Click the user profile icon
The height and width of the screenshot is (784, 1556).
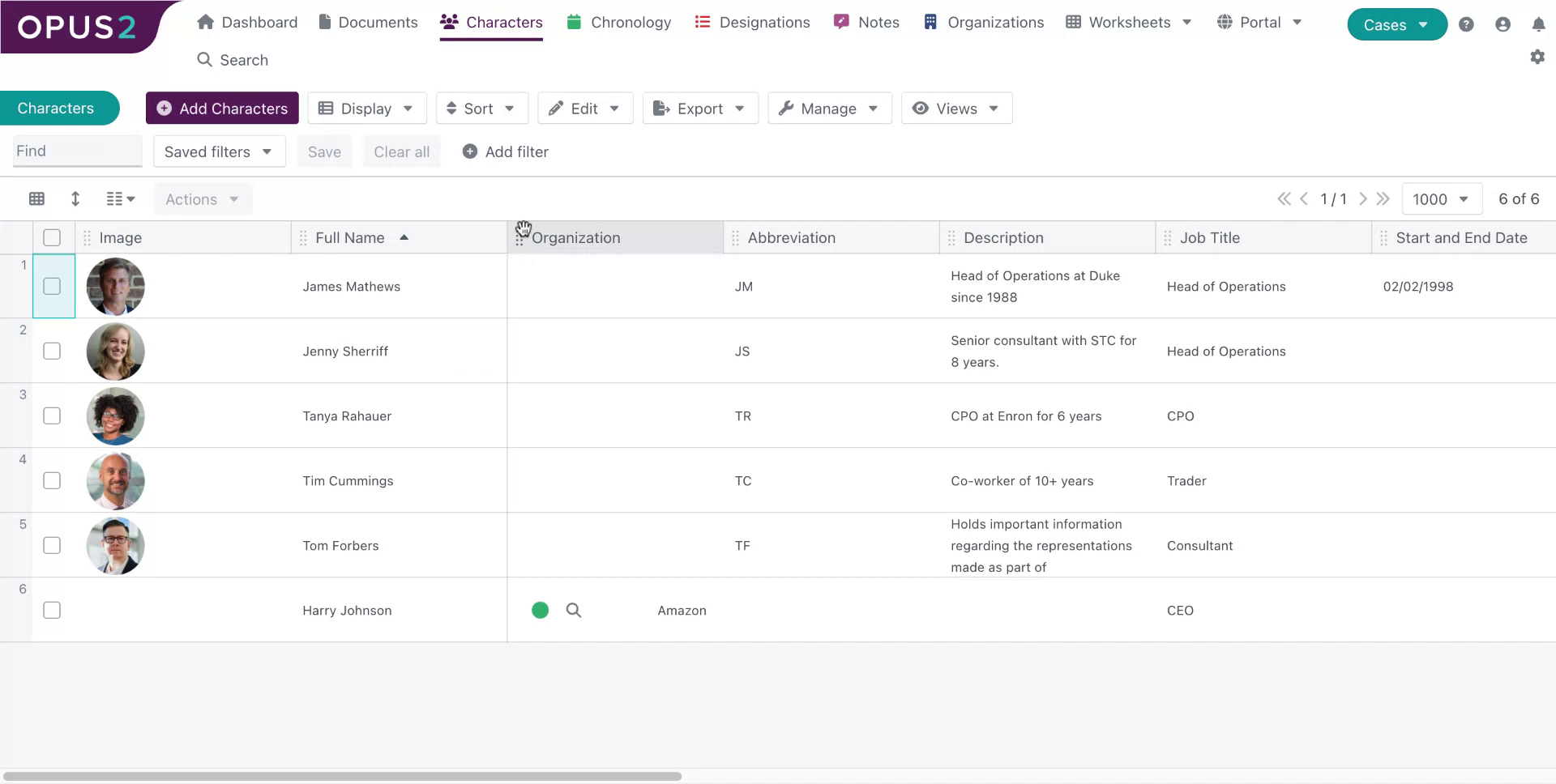[1503, 24]
